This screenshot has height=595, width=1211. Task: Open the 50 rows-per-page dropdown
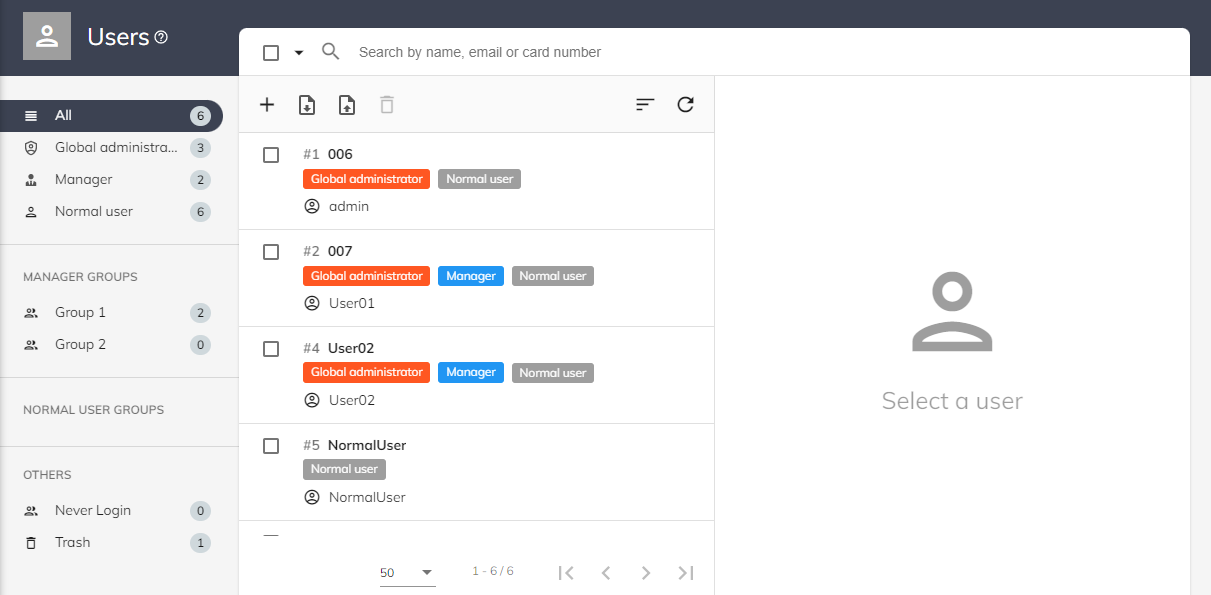(407, 573)
